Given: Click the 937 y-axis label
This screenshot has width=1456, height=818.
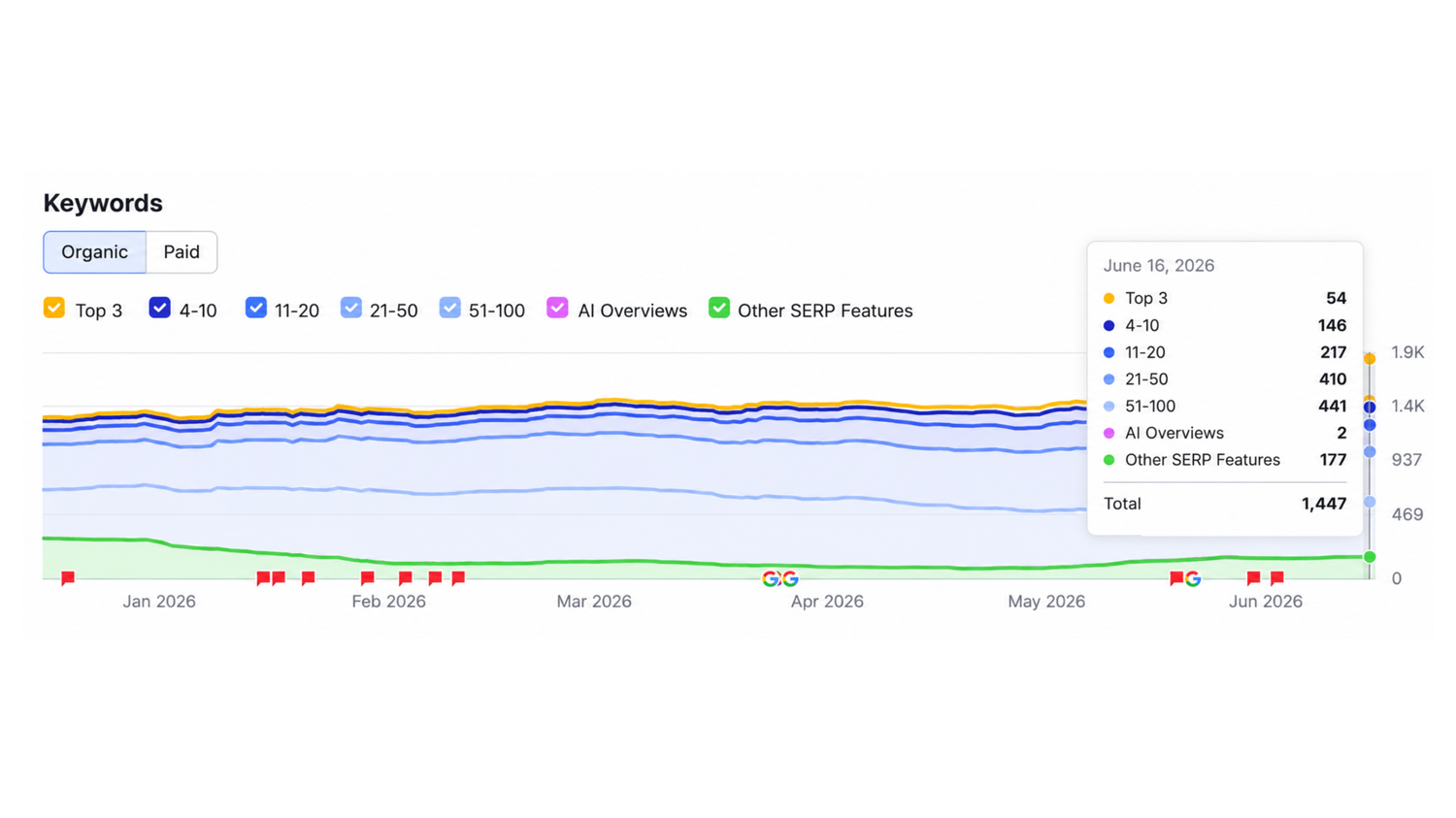Looking at the screenshot, I should point(1406,460).
